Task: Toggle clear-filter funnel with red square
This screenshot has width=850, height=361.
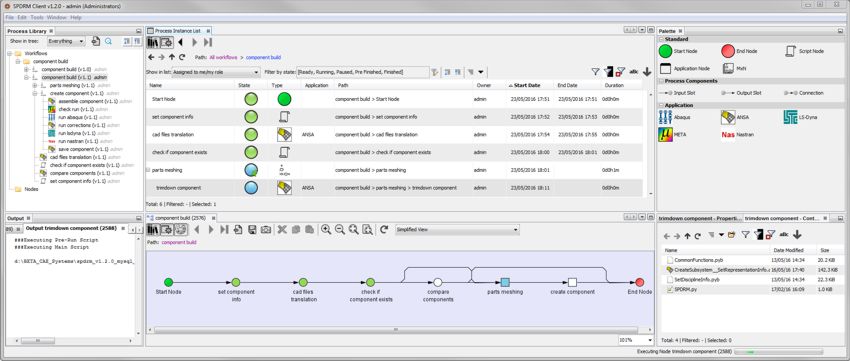Action: (x=621, y=72)
